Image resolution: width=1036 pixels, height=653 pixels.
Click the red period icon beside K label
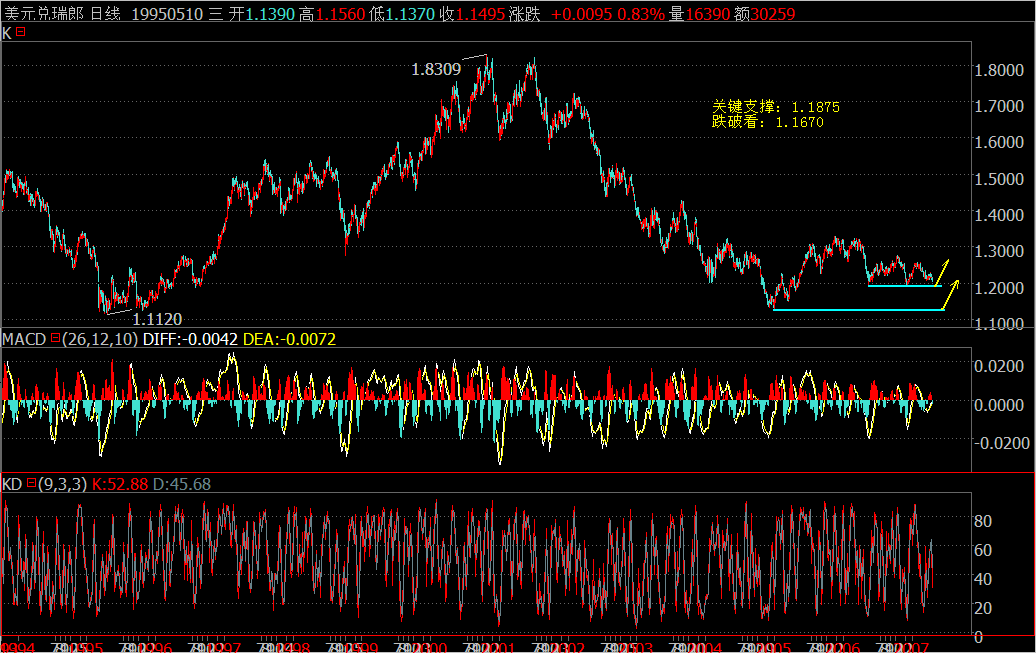click(22, 33)
